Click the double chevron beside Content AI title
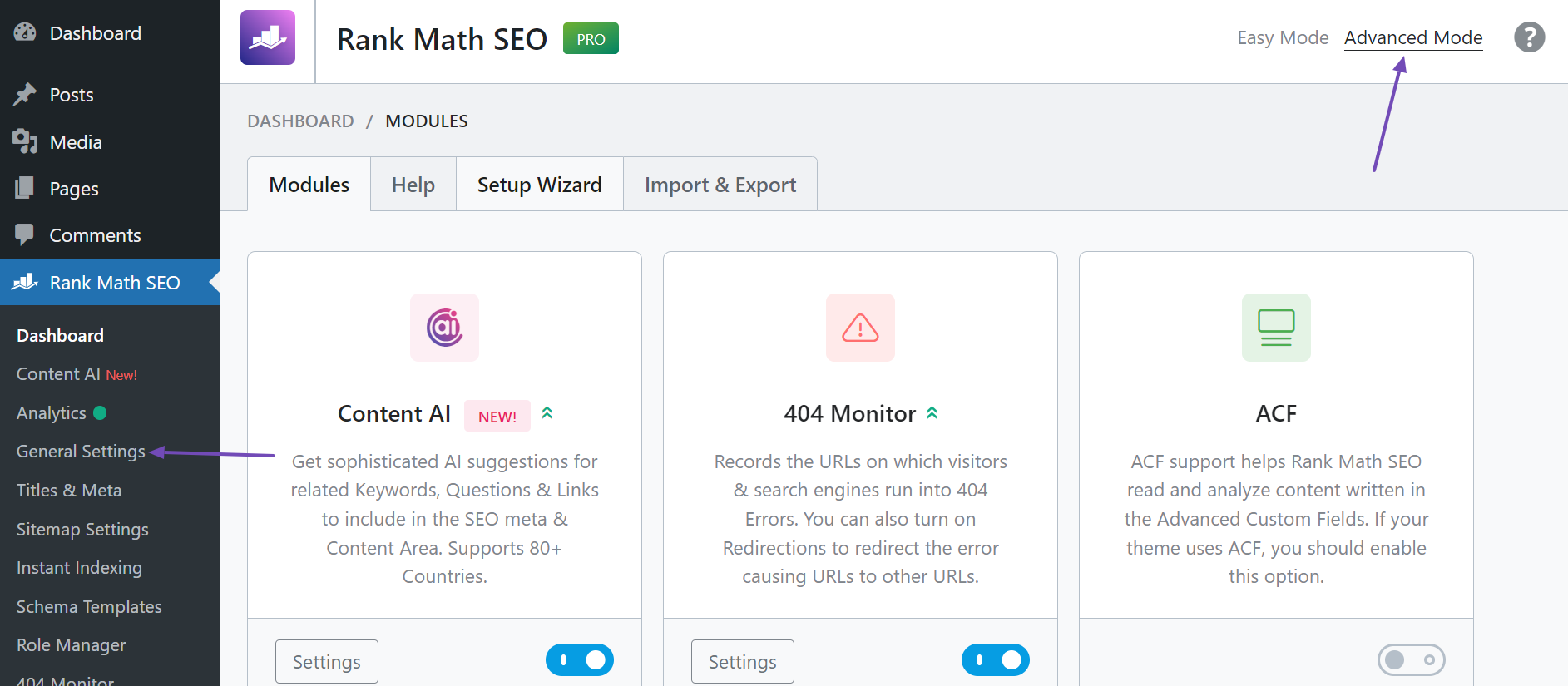This screenshot has width=1568, height=686. tap(547, 412)
